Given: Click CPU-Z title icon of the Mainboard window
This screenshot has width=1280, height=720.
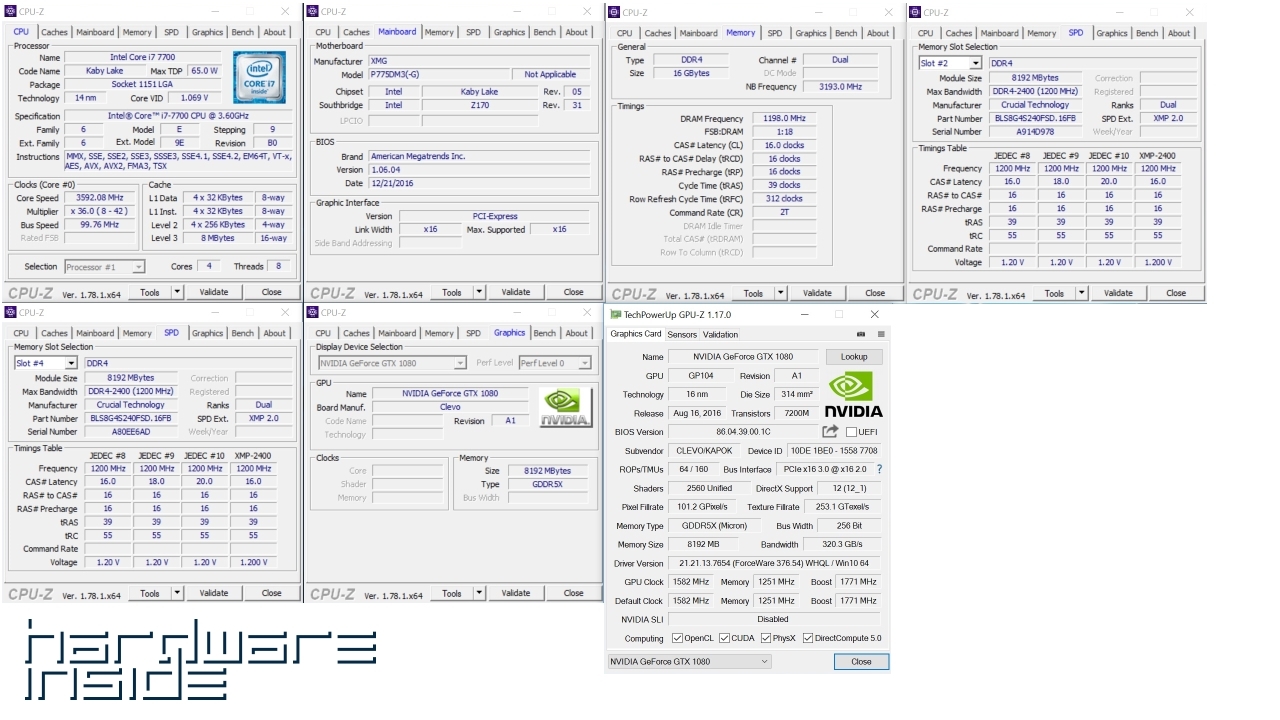Looking at the screenshot, I should [313, 12].
